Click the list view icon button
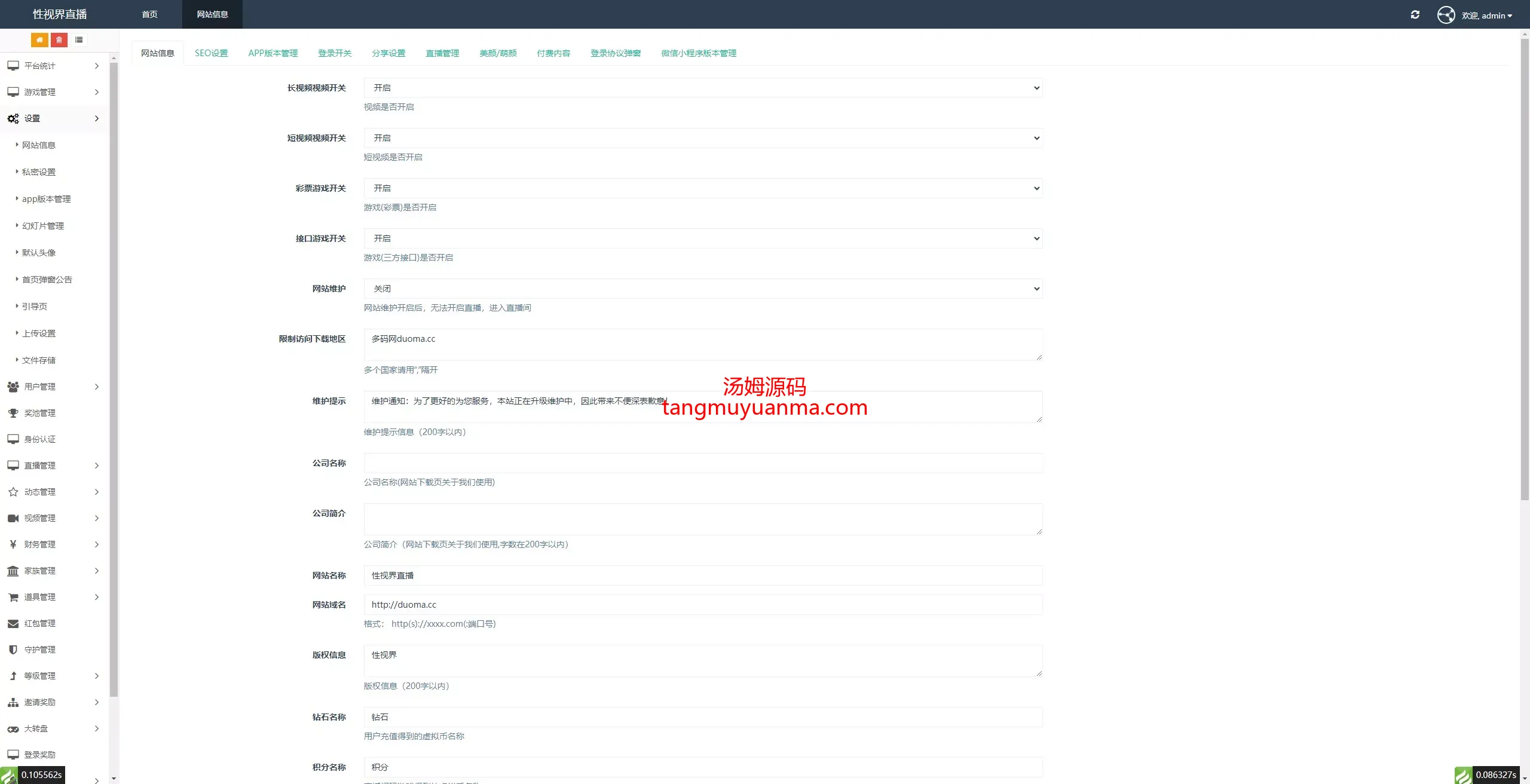This screenshot has width=1530, height=784. [79, 40]
